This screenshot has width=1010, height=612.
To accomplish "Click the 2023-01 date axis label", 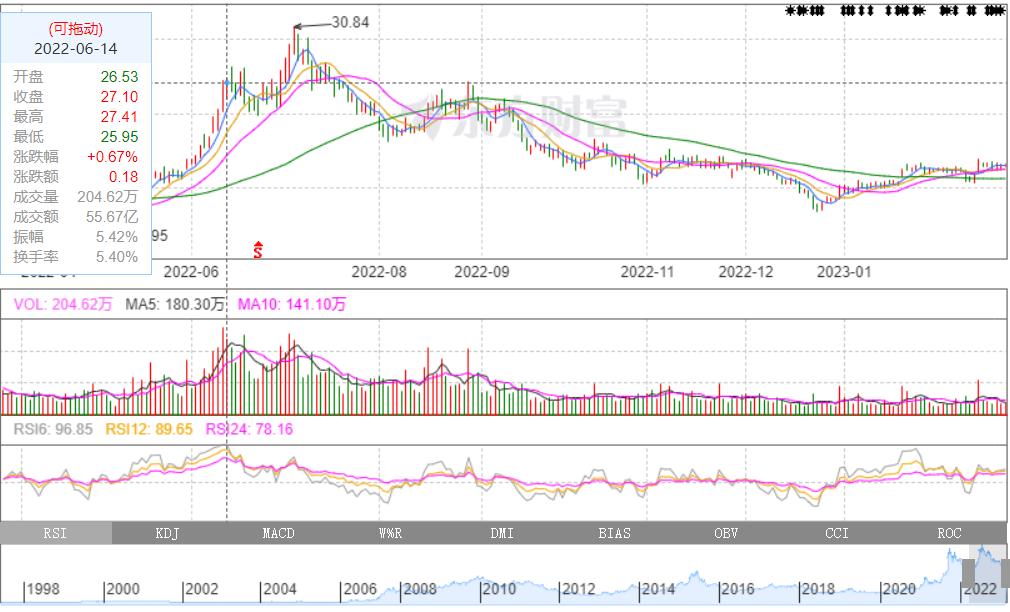I will (x=844, y=272).
